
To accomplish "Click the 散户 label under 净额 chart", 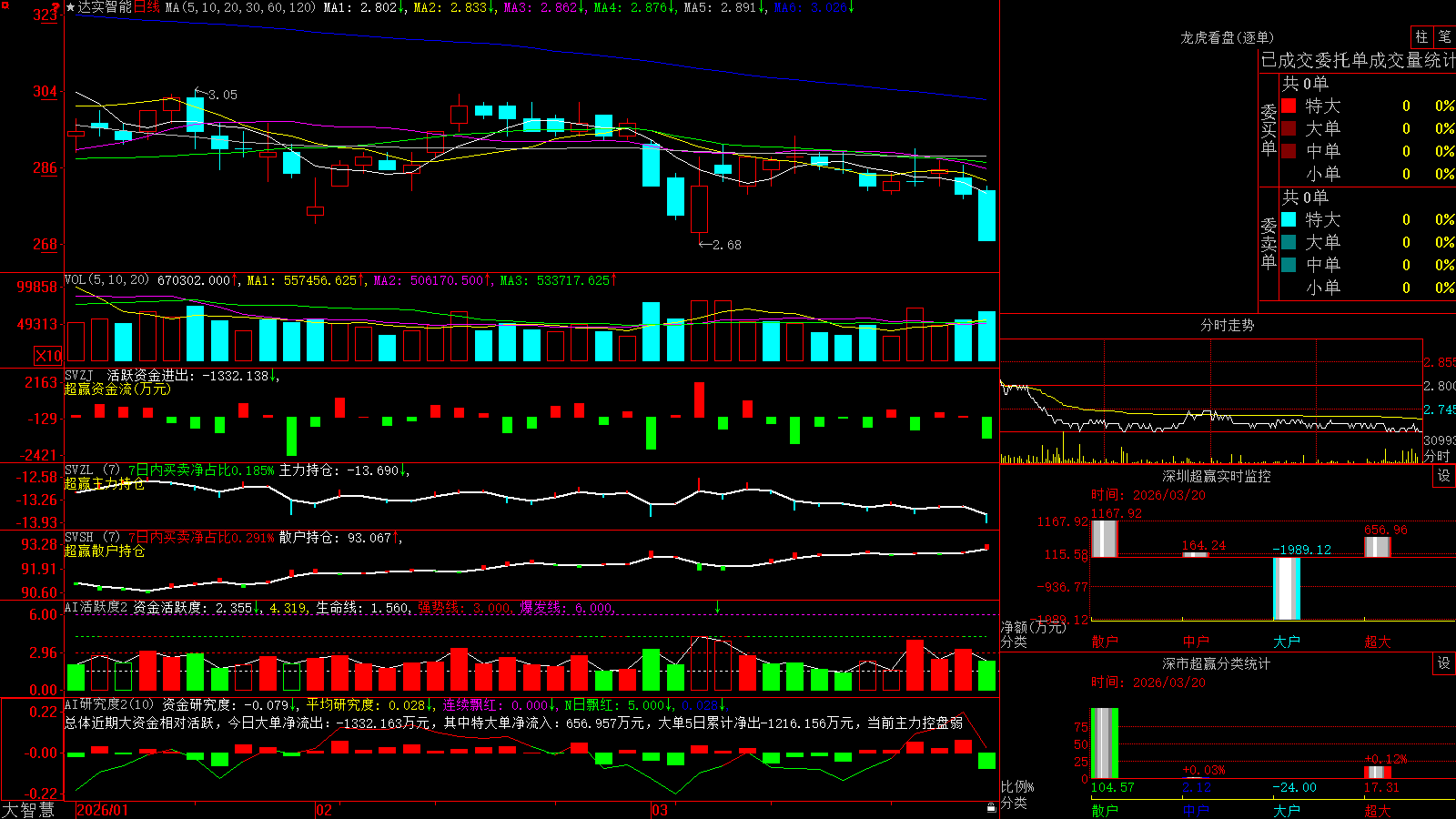I will (1105, 642).
